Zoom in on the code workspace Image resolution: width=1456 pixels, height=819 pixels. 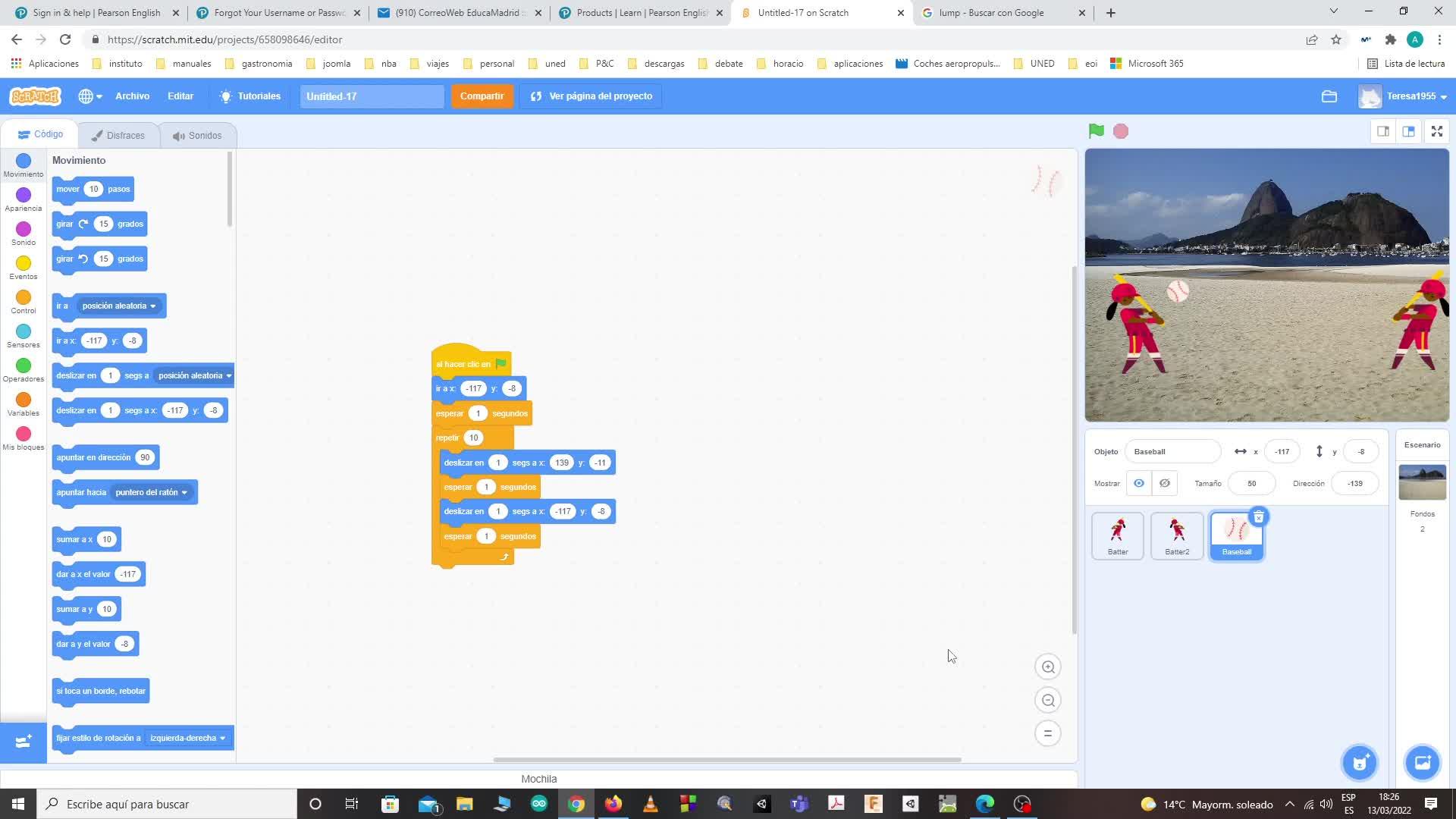point(1048,667)
